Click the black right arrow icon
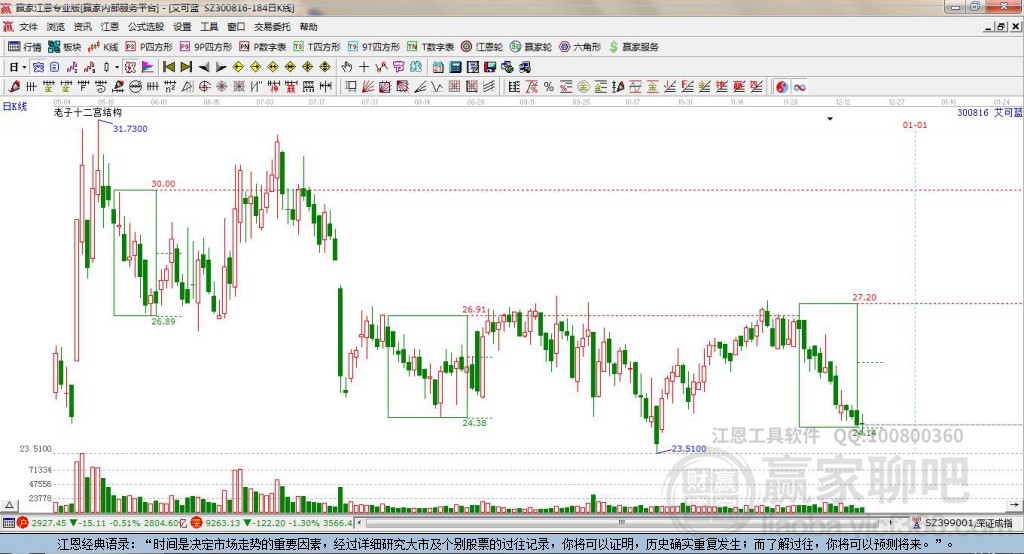Viewport: 1024px width, 554px height. [x=221, y=67]
